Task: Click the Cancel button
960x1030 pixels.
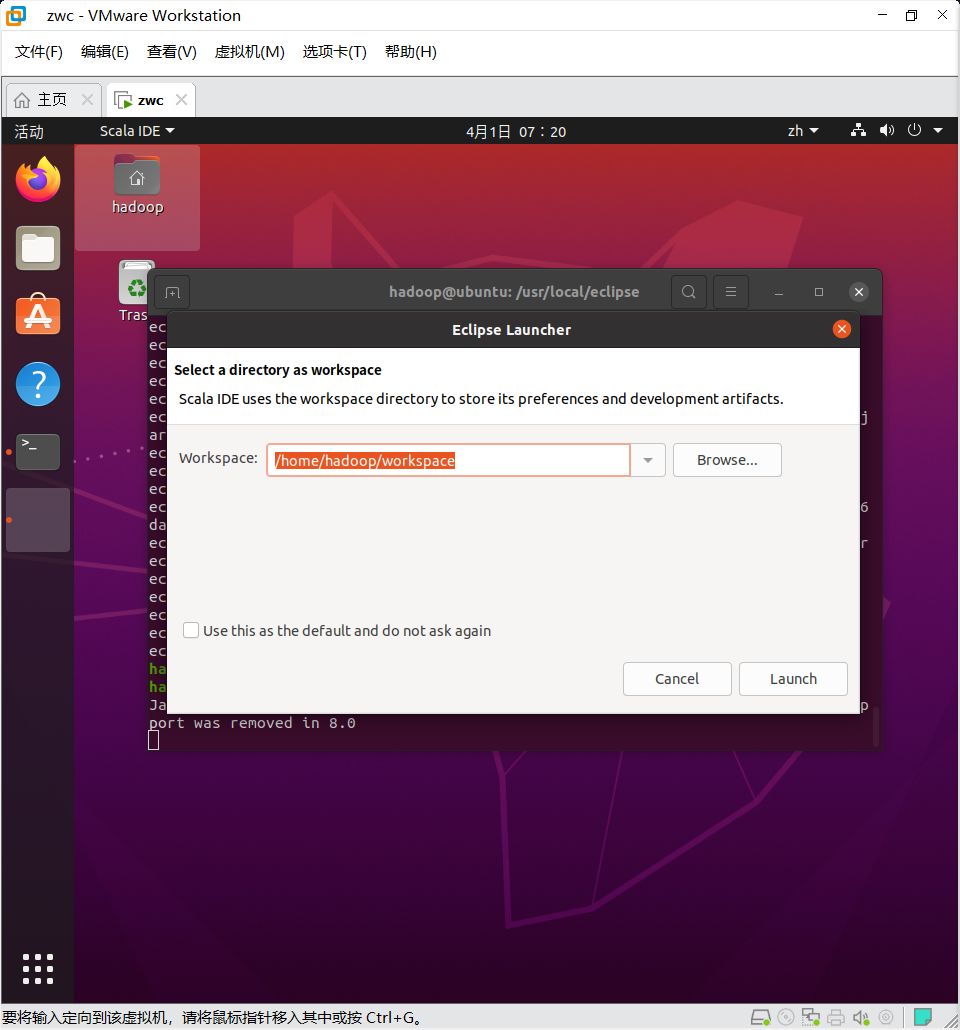Action: [x=677, y=679]
